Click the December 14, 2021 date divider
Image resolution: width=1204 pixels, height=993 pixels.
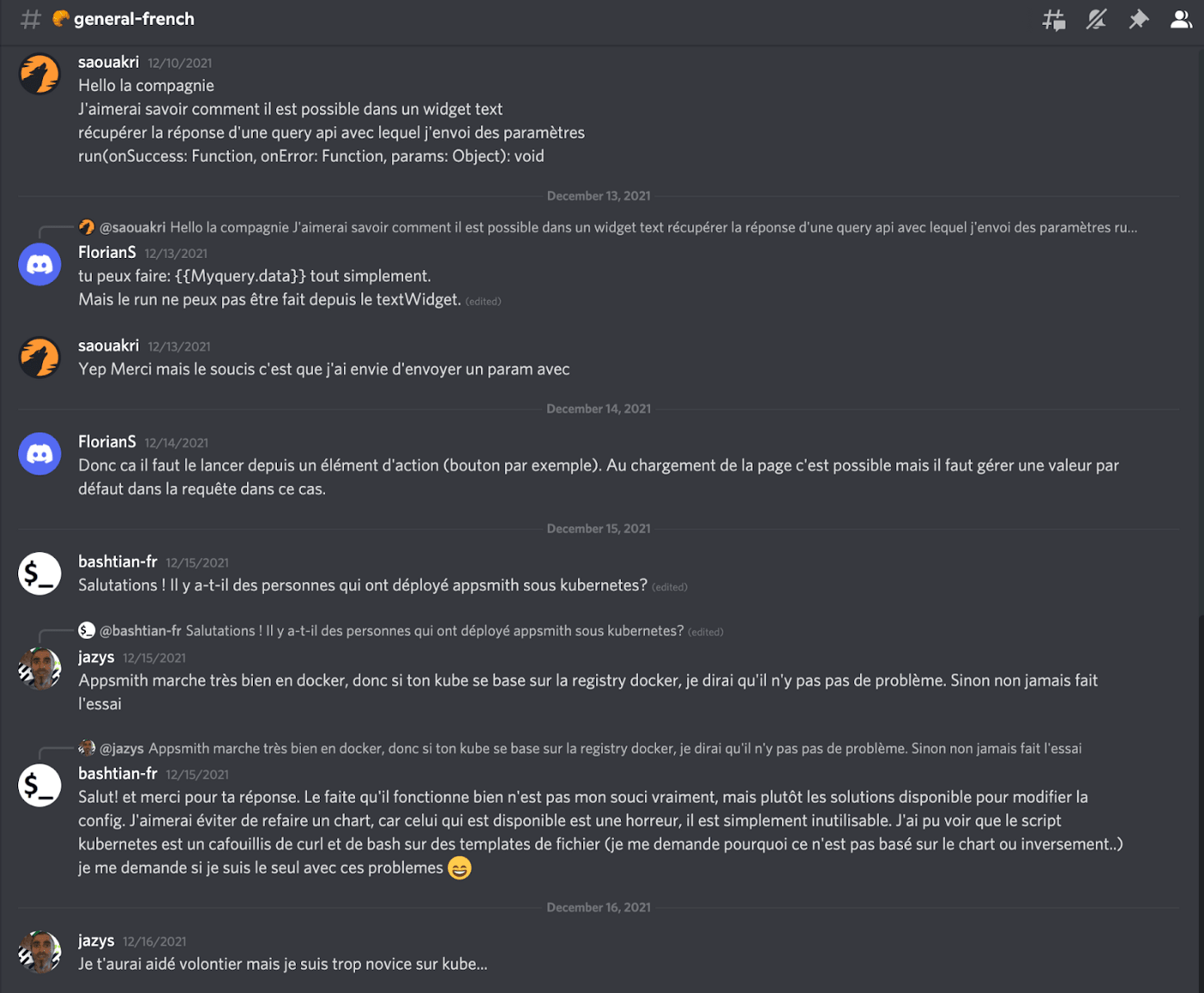pyautogui.click(x=599, y=409)
